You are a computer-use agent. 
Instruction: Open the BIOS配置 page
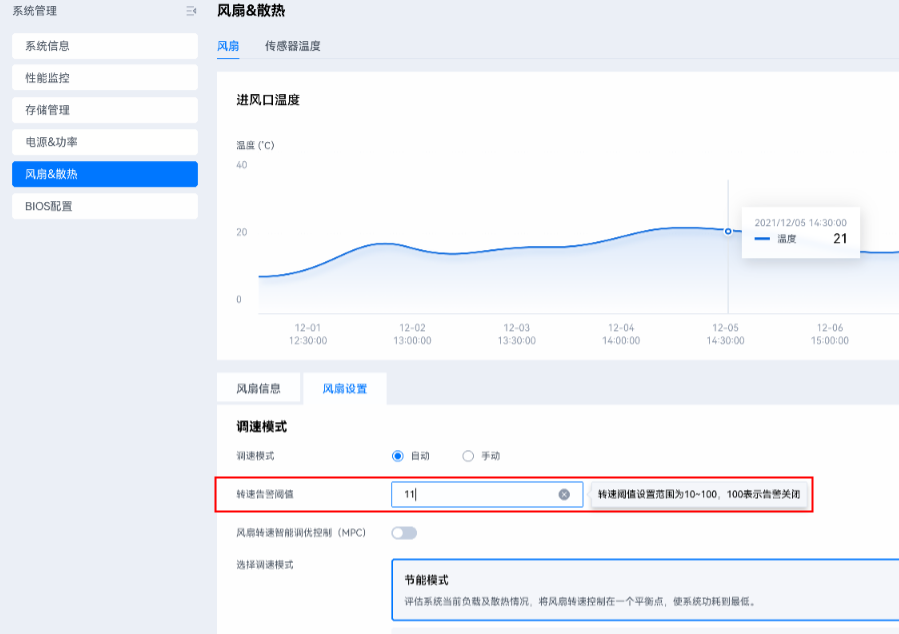click(105, 206)
